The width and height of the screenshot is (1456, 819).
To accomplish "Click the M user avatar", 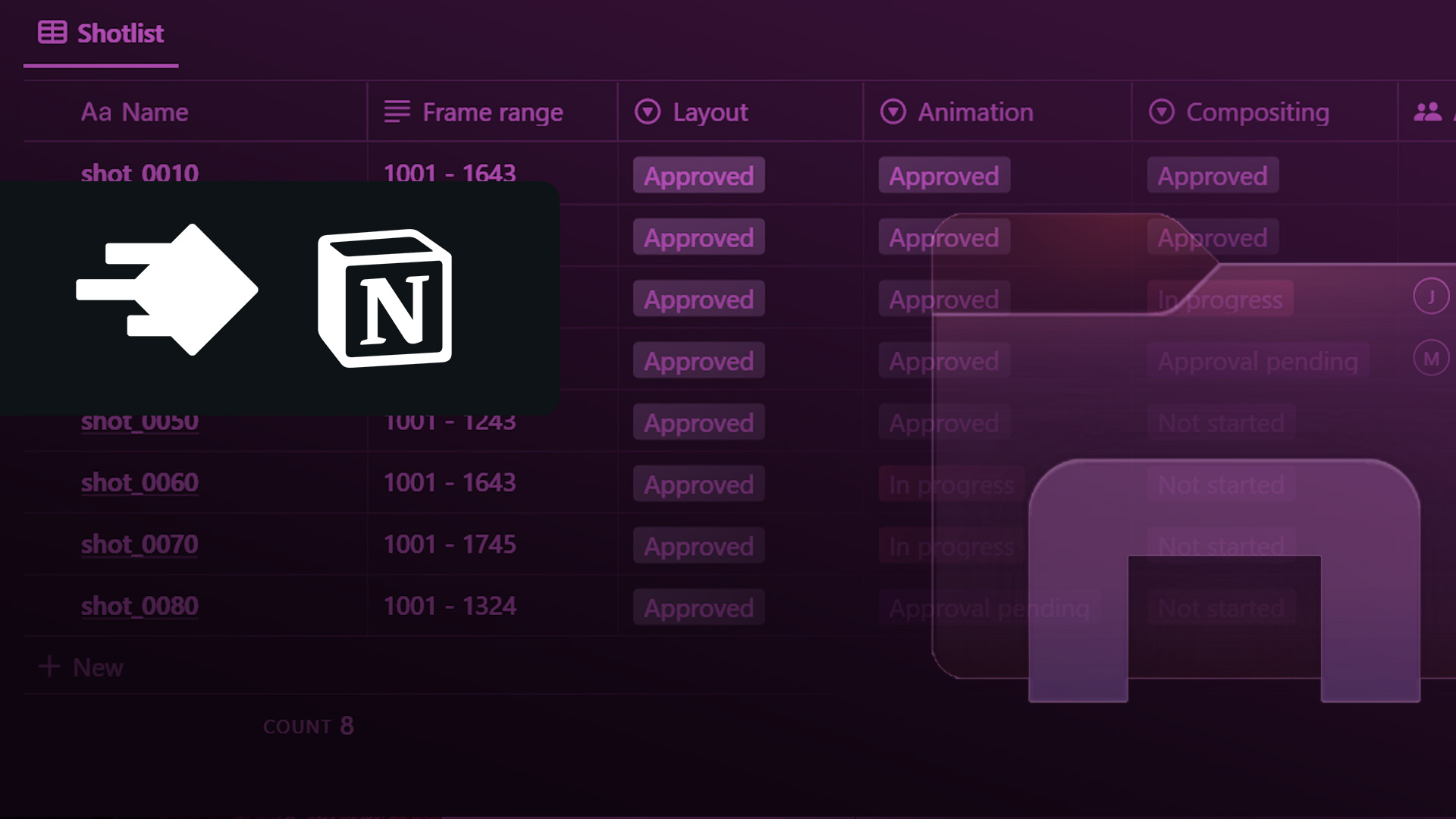I will click(1431, 359).
